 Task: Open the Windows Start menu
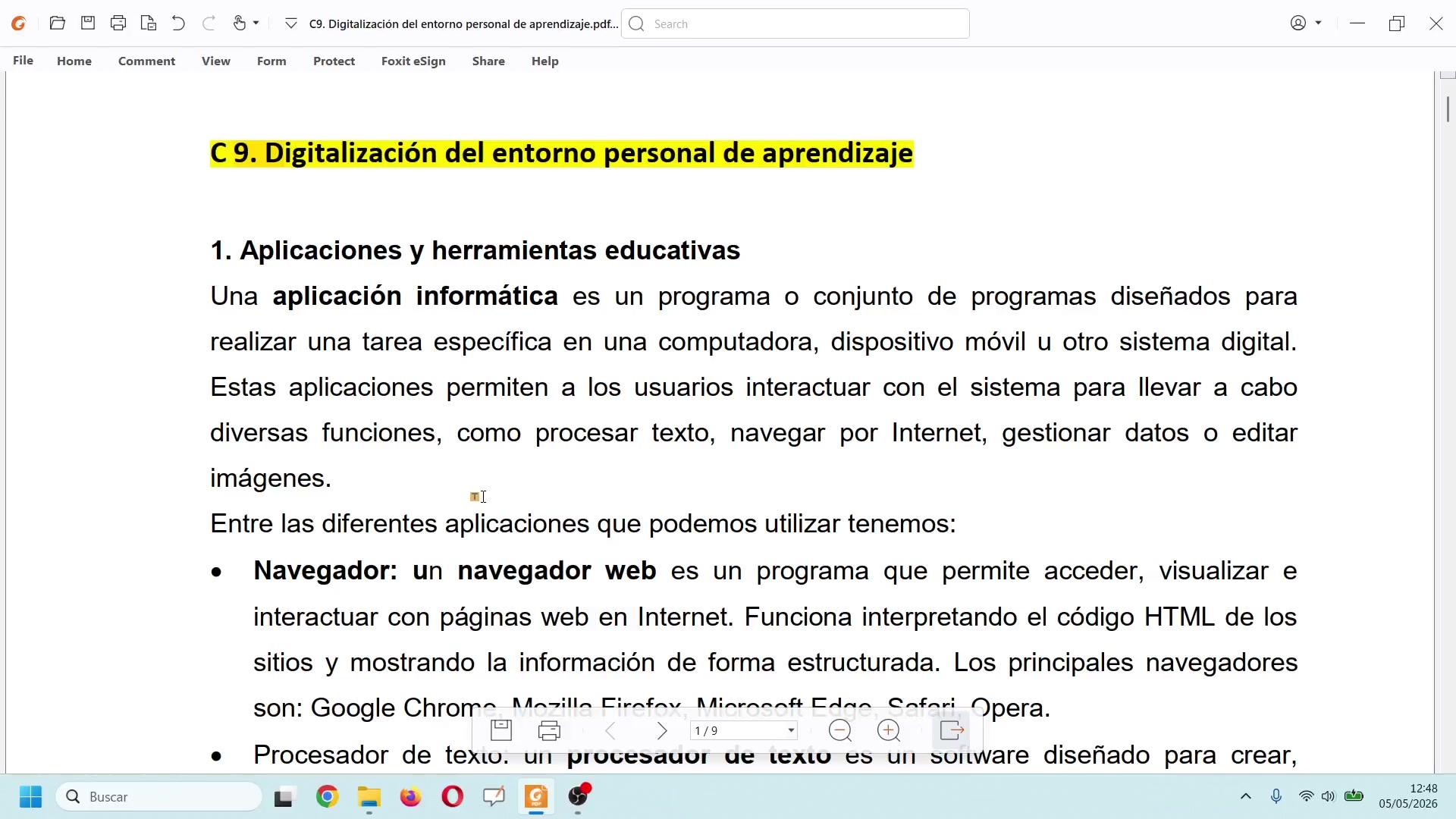[x=30, y=796]
